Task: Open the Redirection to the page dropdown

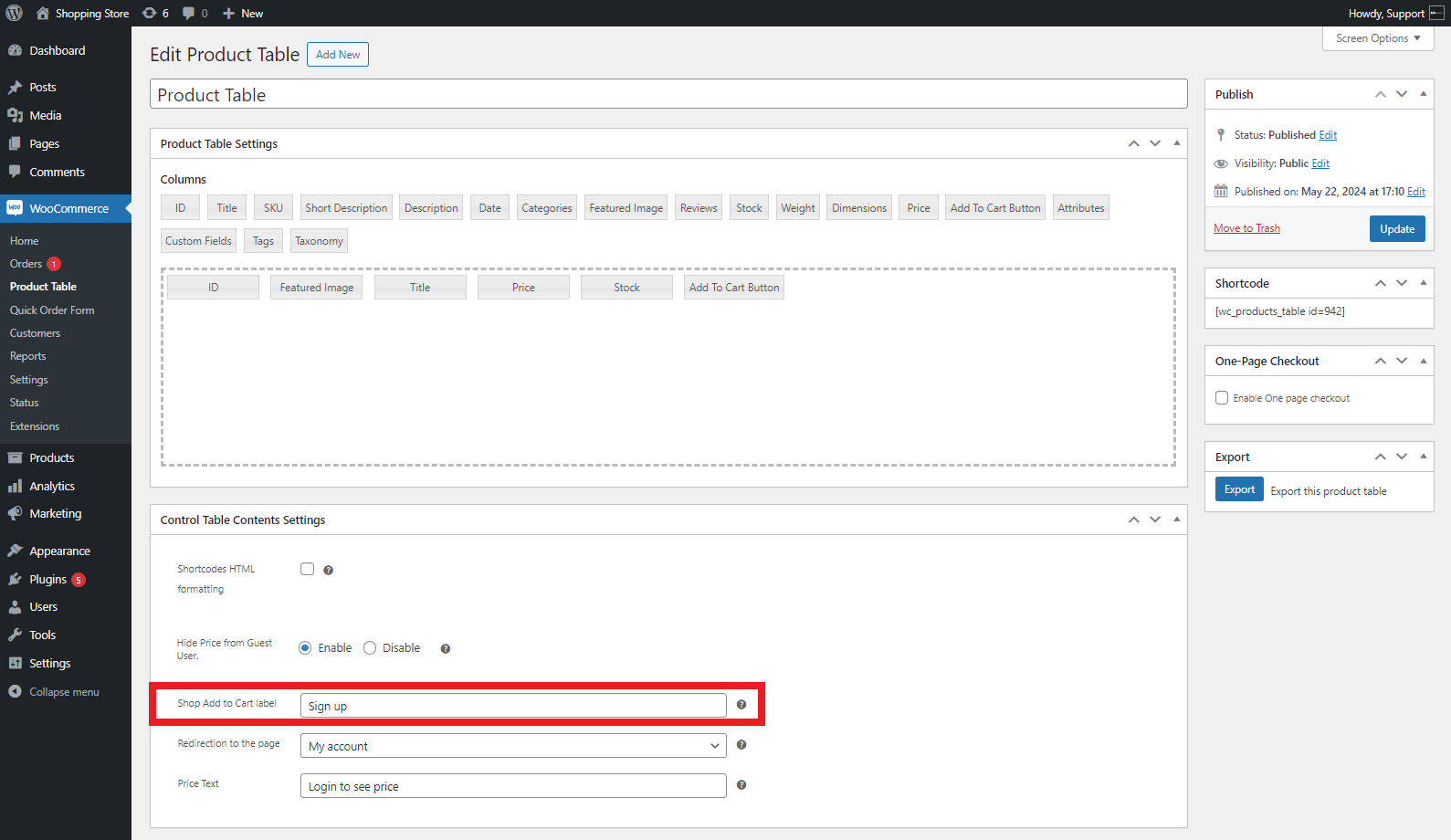Action: click(x=513, y=746)
